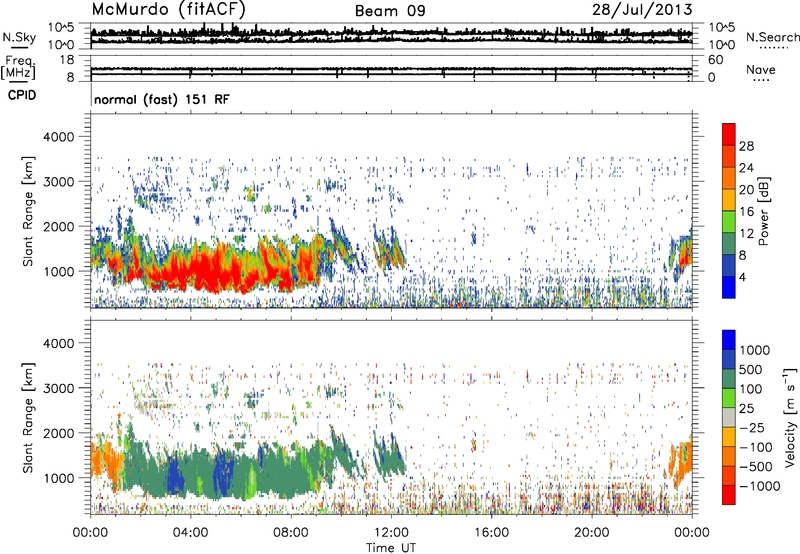Screen dimensions: 800x554
Task: Click the '2000' tick on velocity panel
Action: tap(59, 433)
